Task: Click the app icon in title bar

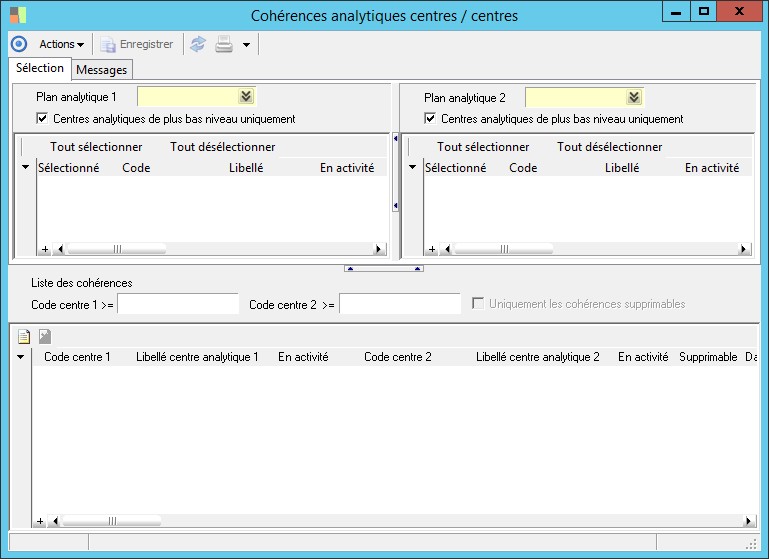Action: click(18, 15)
